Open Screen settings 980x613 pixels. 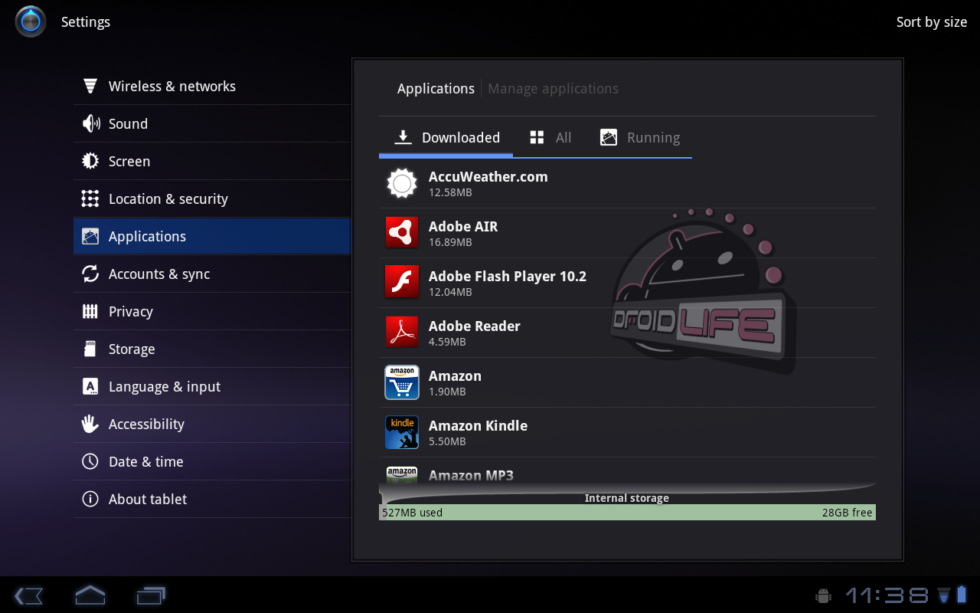click(x=212, y=161)
